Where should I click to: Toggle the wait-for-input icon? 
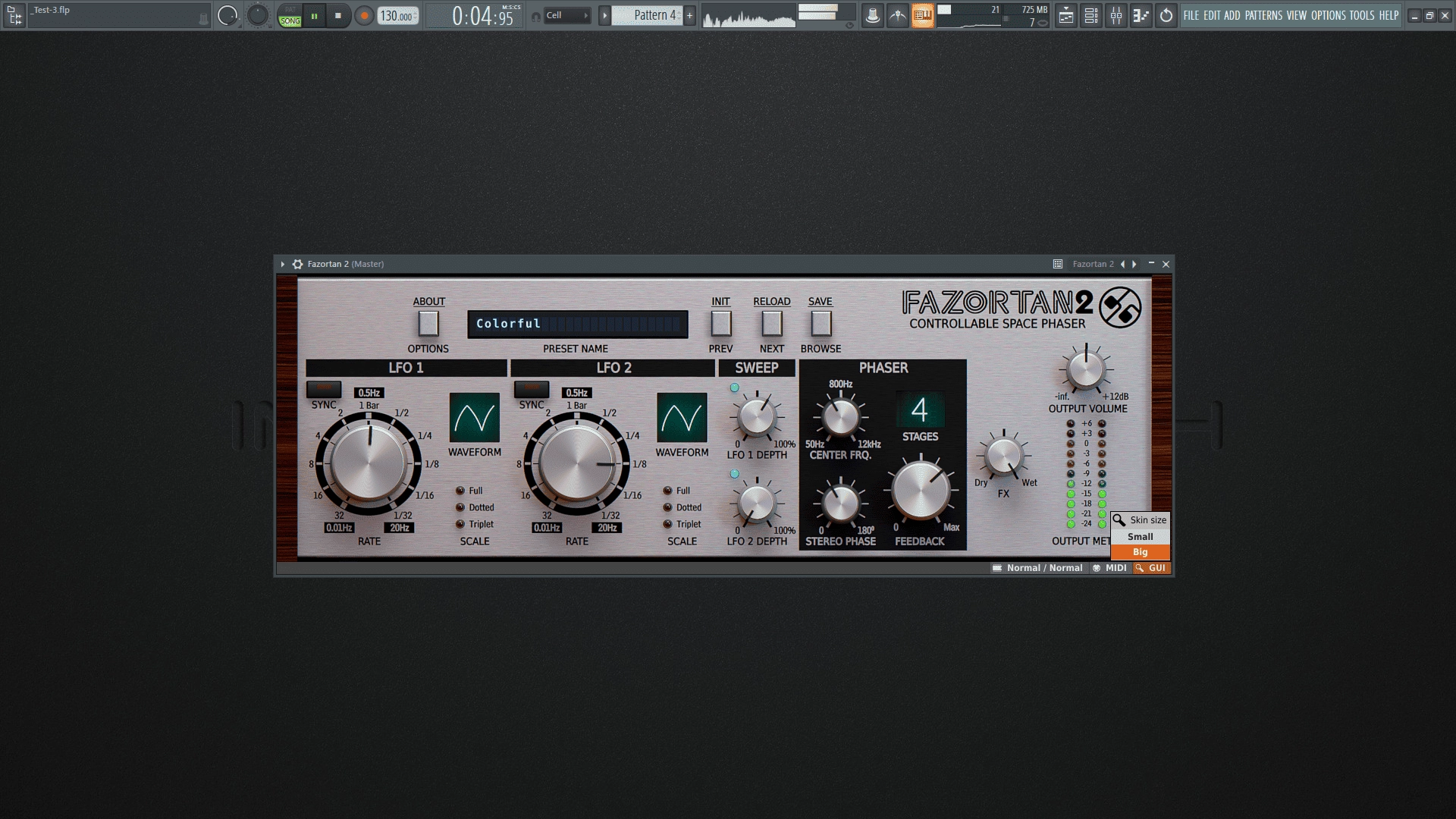[x=898, y=15]
